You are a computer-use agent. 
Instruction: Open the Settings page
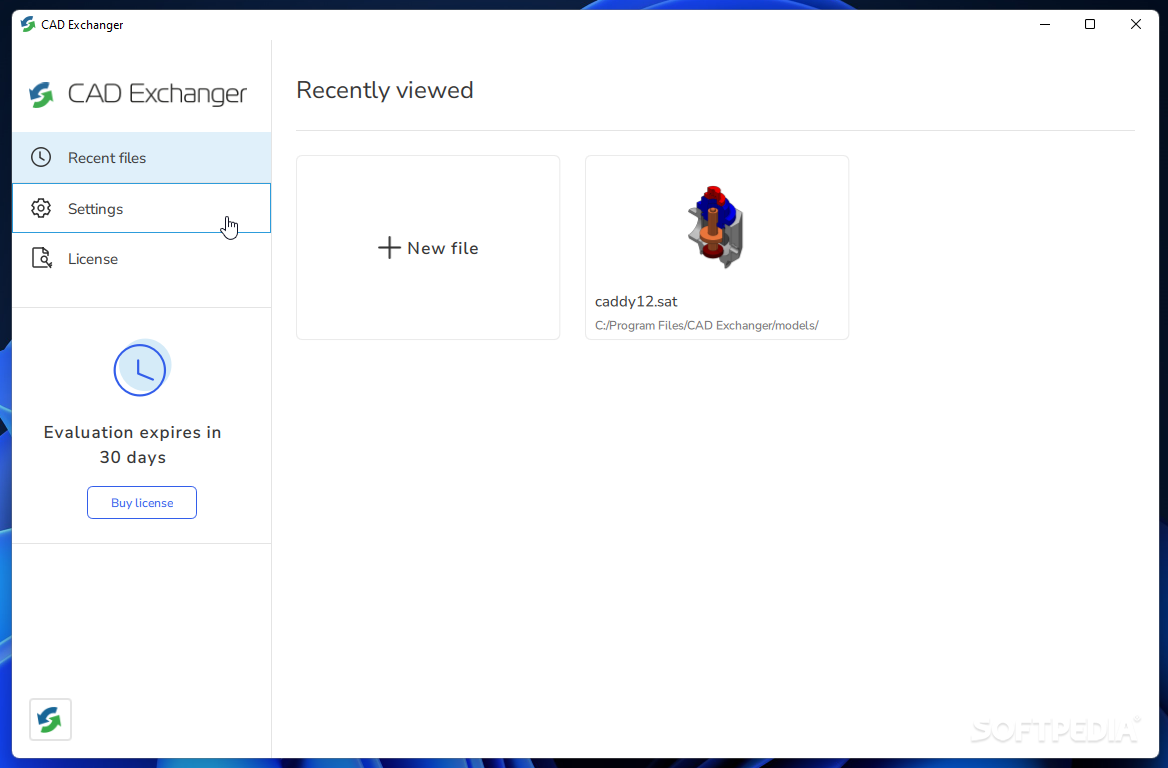pyautogui.click(x=142, y=208)
